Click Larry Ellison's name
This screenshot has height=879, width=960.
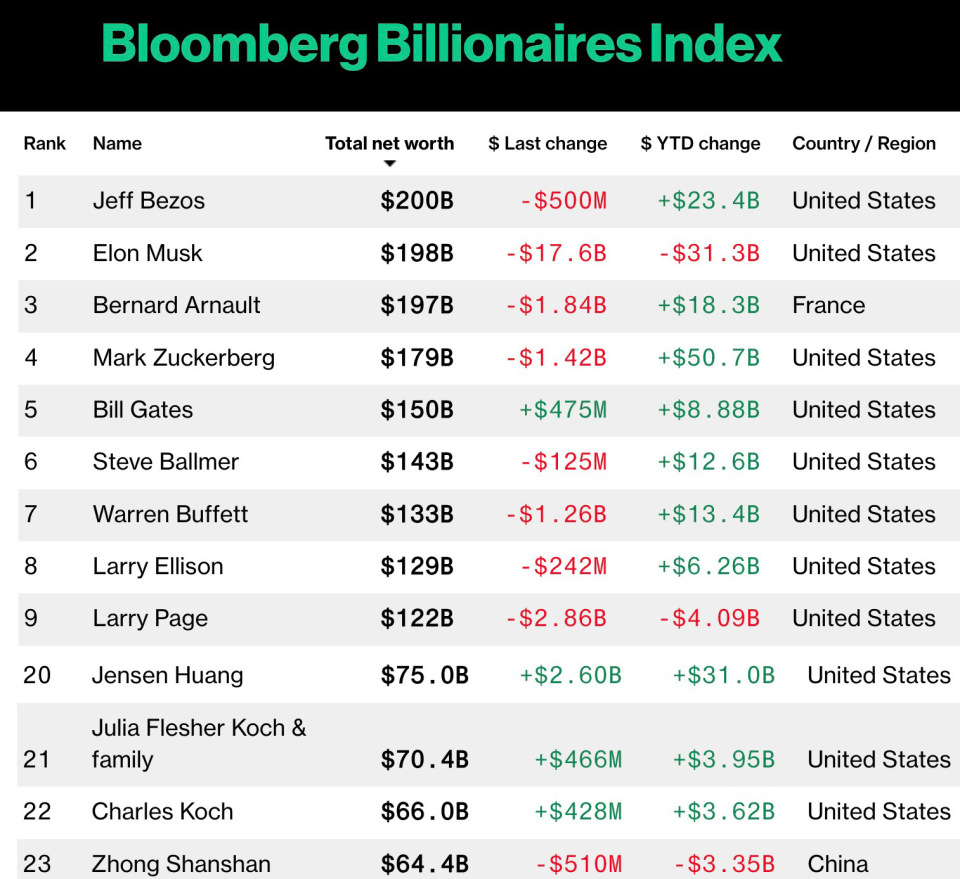tap(157, 566)
